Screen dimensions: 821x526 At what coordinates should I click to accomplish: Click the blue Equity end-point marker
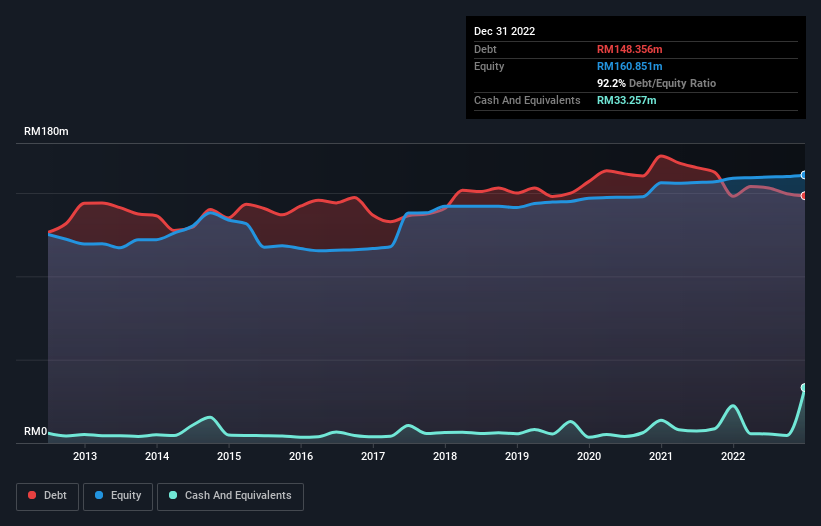point(804,175)
